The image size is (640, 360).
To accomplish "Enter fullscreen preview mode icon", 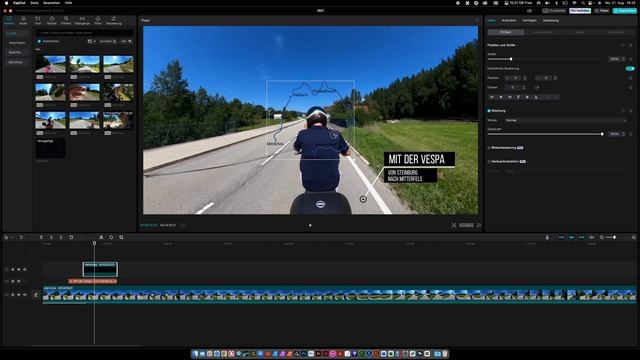I will pos(479,225).
